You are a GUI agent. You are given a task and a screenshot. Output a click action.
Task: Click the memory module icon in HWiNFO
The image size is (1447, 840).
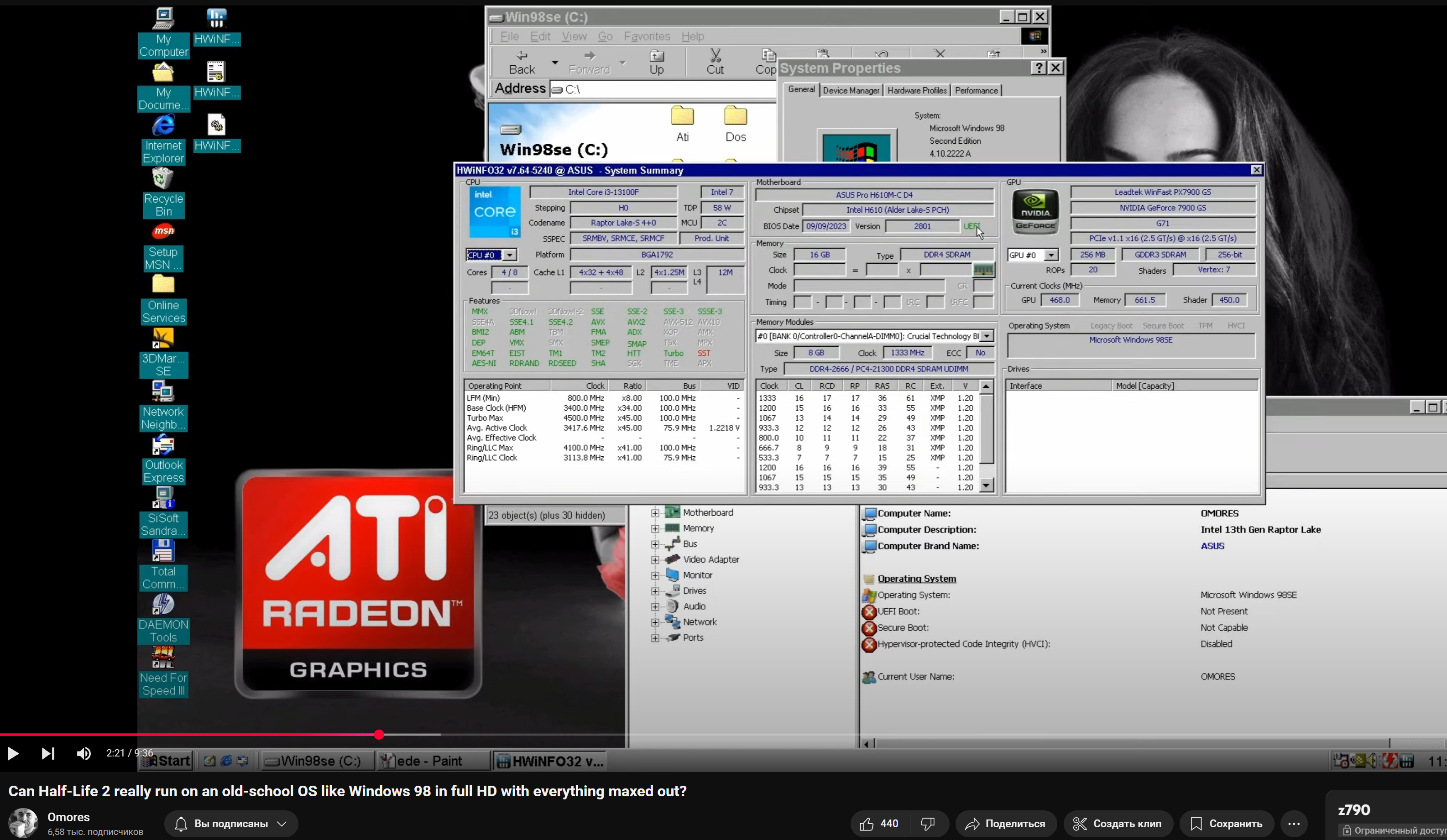984,270
